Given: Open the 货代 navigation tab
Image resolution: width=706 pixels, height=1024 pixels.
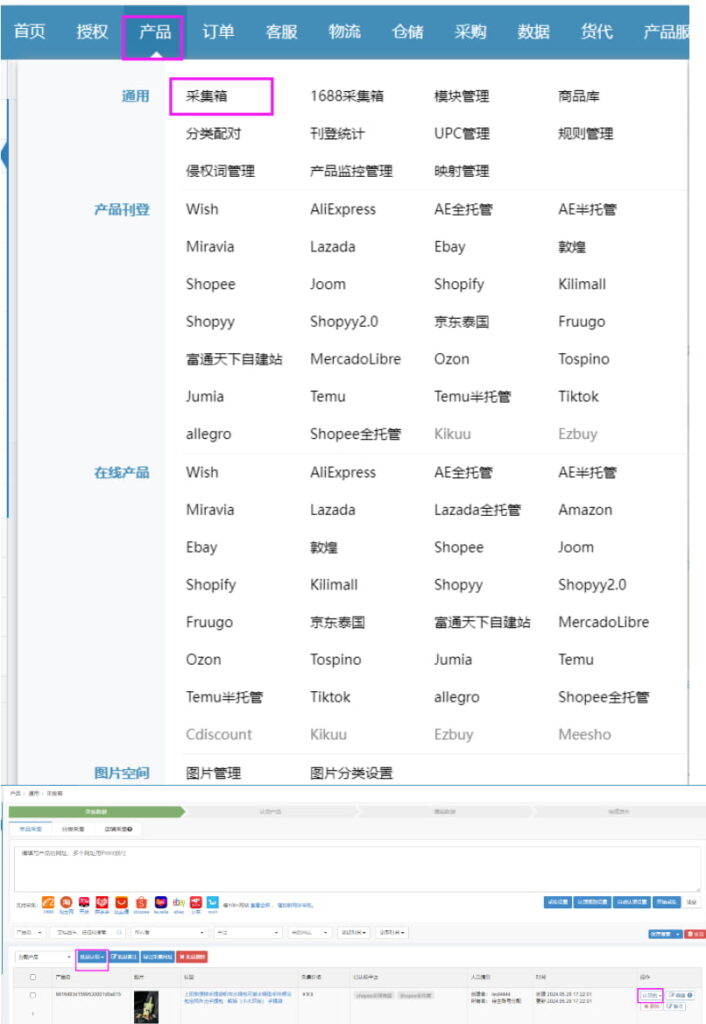Looking at the screenshot, I should point(597,31).
